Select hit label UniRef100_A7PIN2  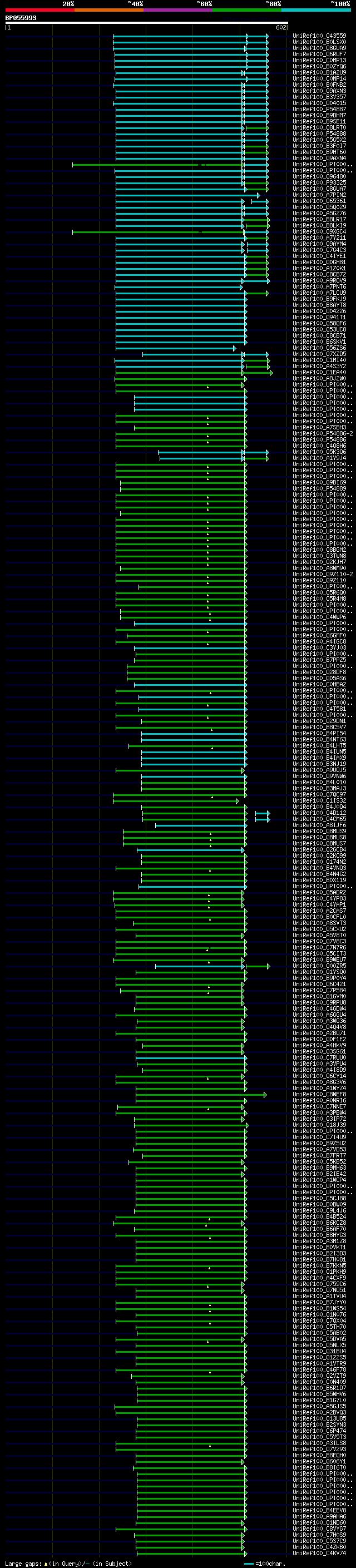tap(319, 195)
